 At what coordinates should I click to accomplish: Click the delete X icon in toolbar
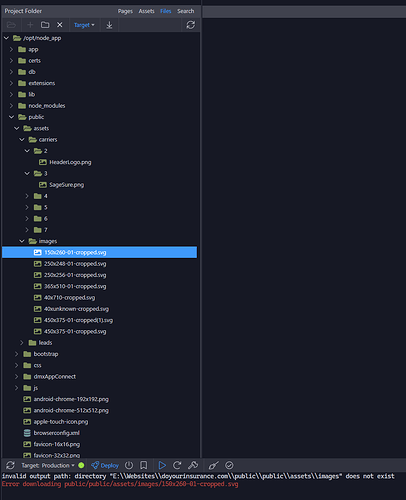[60, 25]
